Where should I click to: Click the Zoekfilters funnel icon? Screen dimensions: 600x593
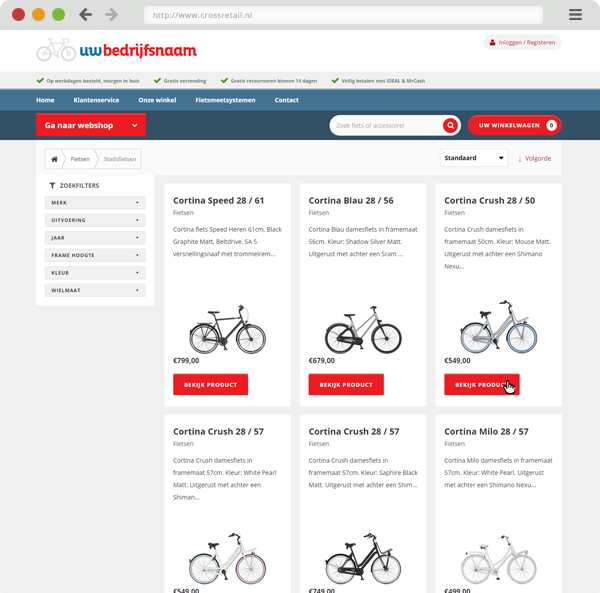click(x=52, y=186)
